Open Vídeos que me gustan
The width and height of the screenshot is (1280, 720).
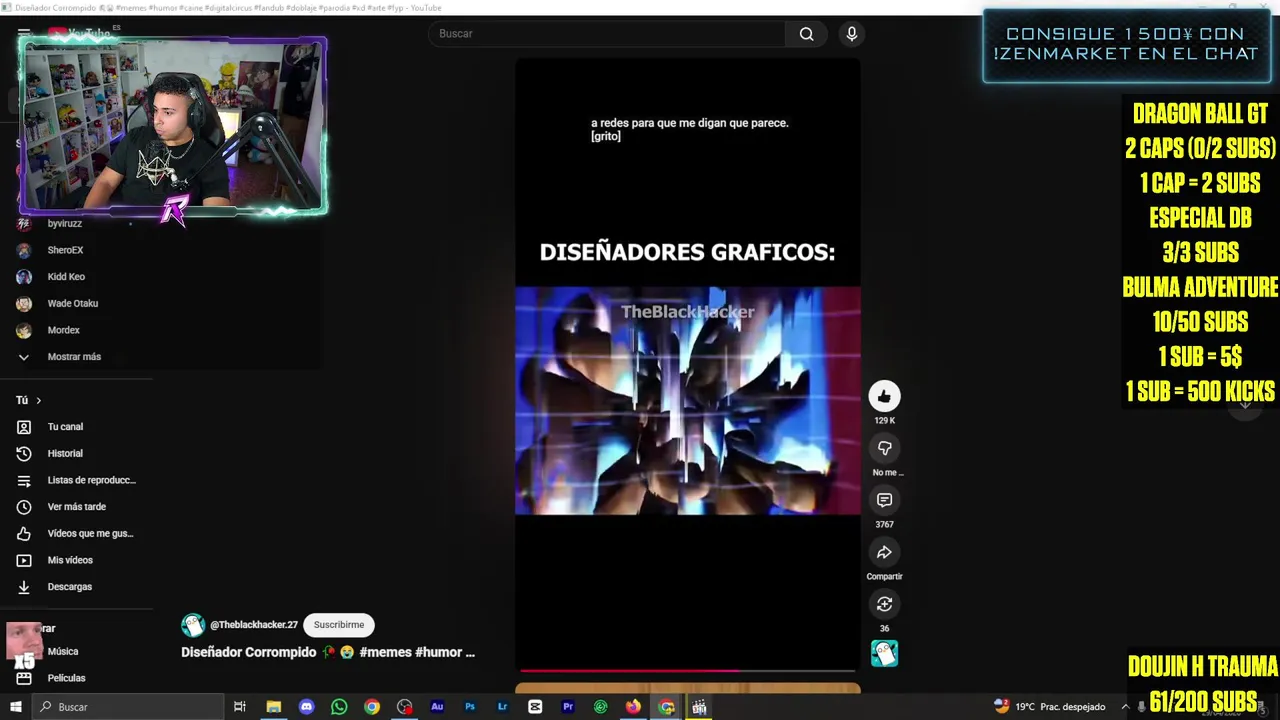(76, 533)
